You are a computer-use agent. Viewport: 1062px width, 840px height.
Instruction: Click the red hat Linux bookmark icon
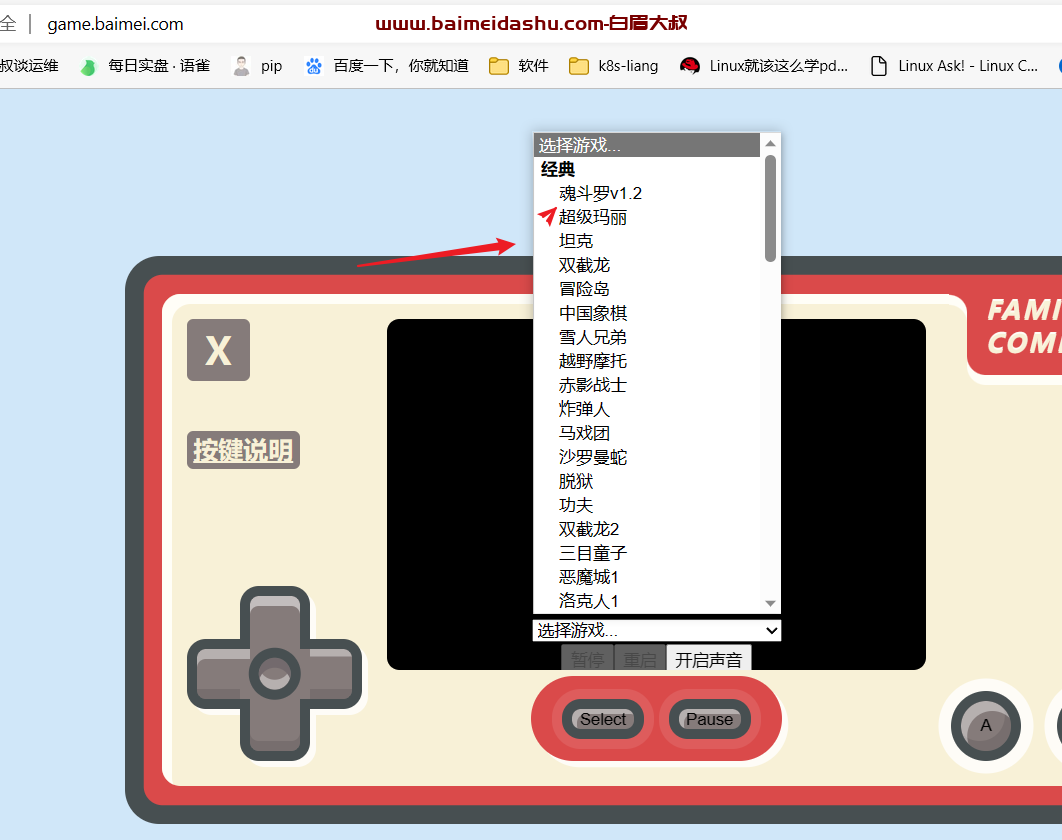pyautogui.click(x=689, y=66)
